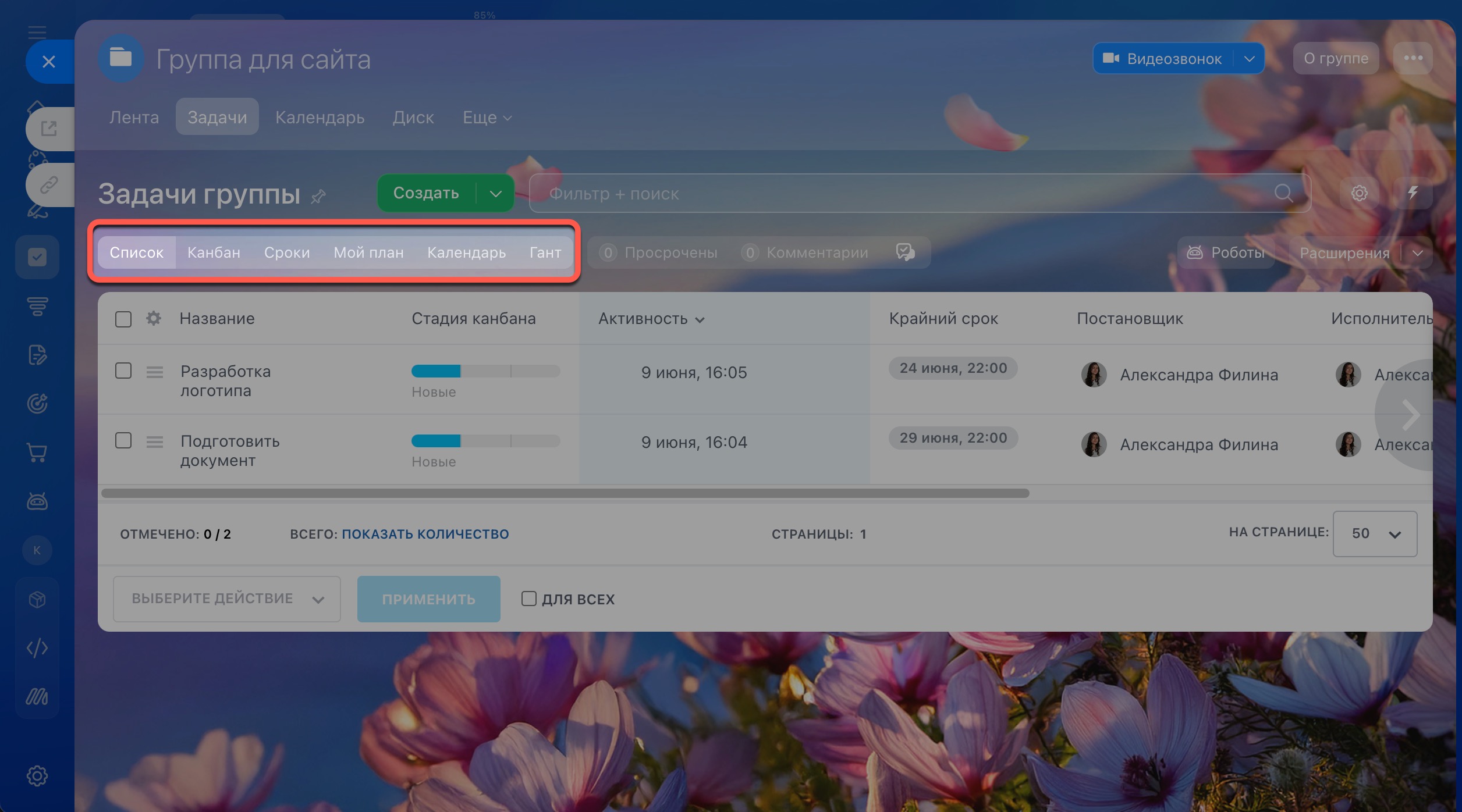Select the Список view

(136, 252)
